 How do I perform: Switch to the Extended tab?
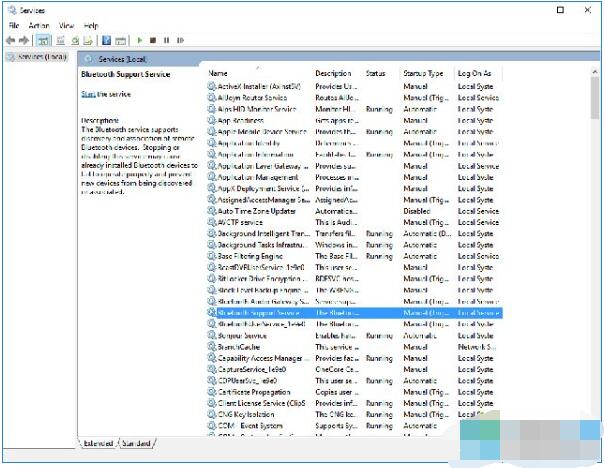[x=98, y=443]
